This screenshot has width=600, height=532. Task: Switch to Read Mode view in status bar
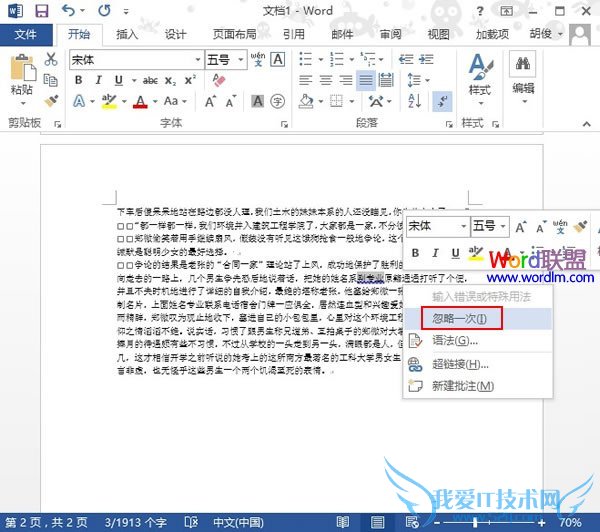point(342,522)
